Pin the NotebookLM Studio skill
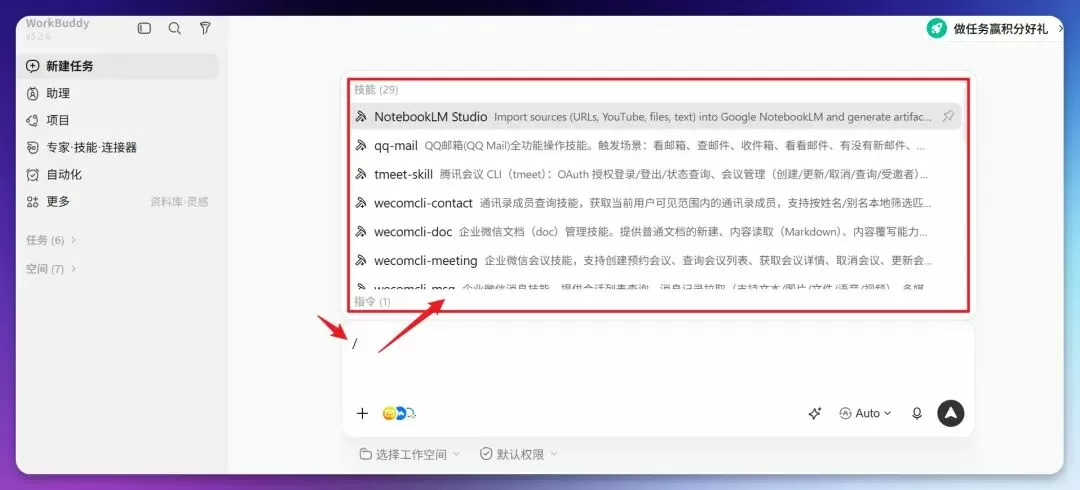The height and width of the screenshot is (490, 1080). tap(948, 116)
